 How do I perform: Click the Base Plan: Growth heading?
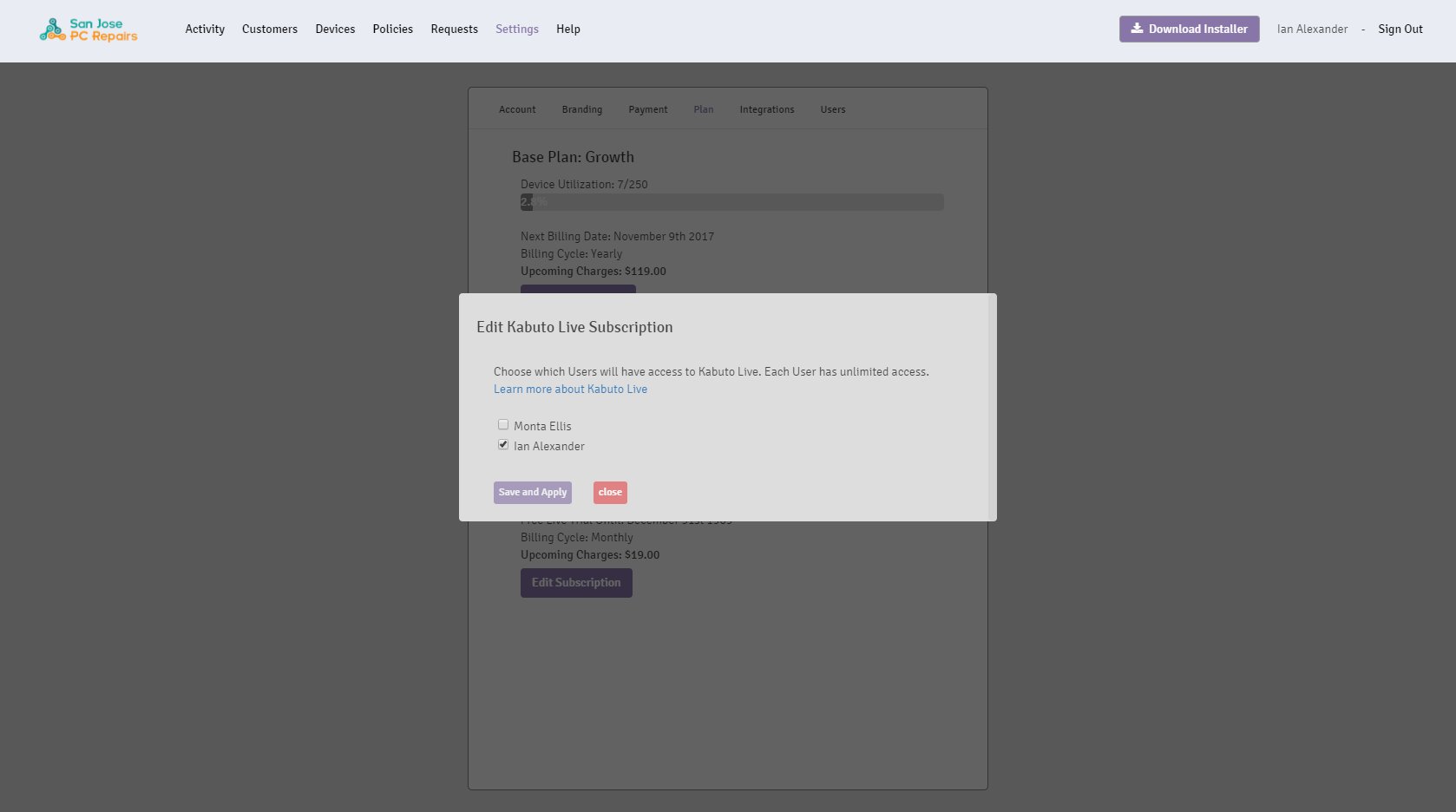[573, 157]
